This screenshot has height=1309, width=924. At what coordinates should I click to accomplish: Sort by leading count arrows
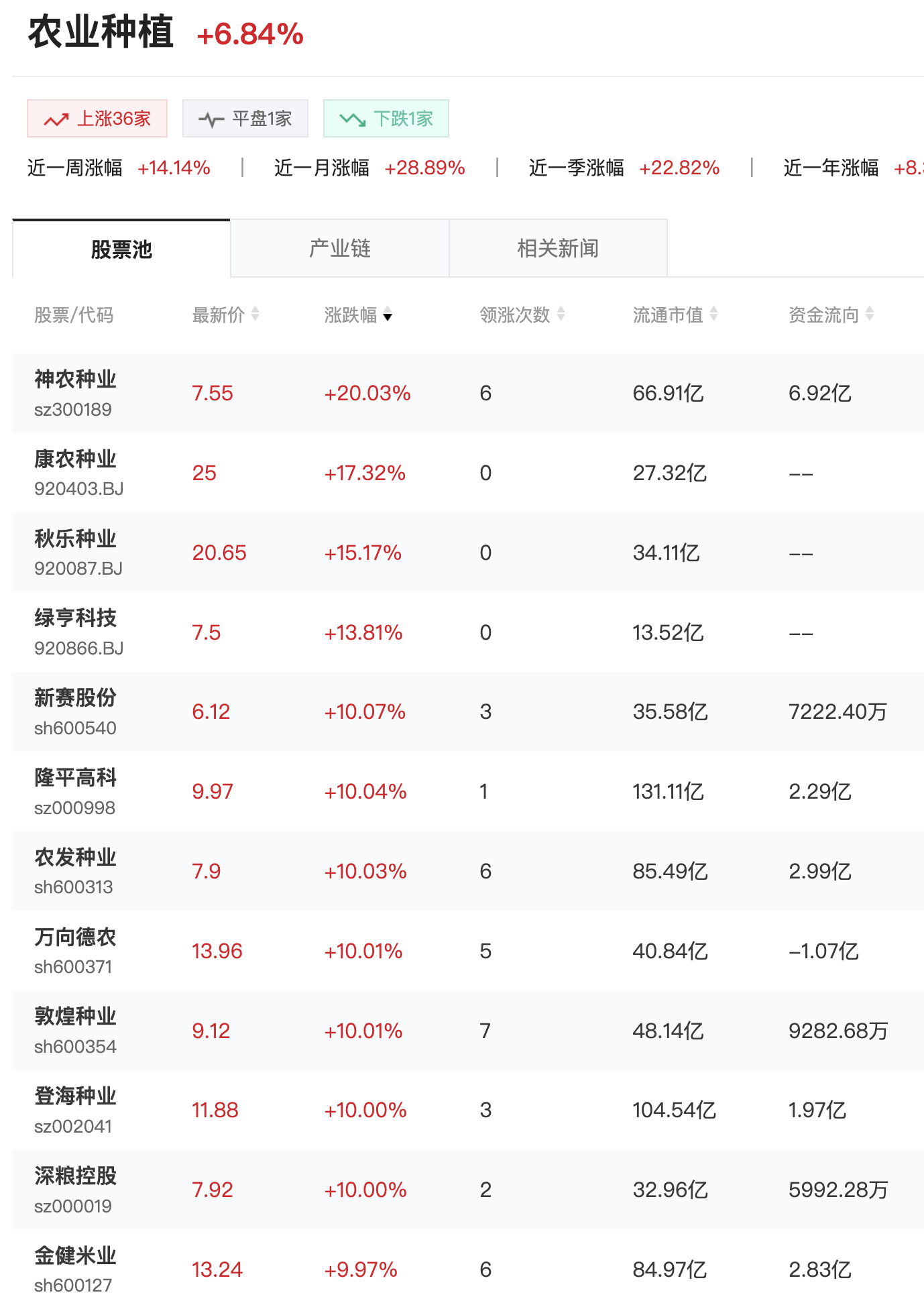561,314
